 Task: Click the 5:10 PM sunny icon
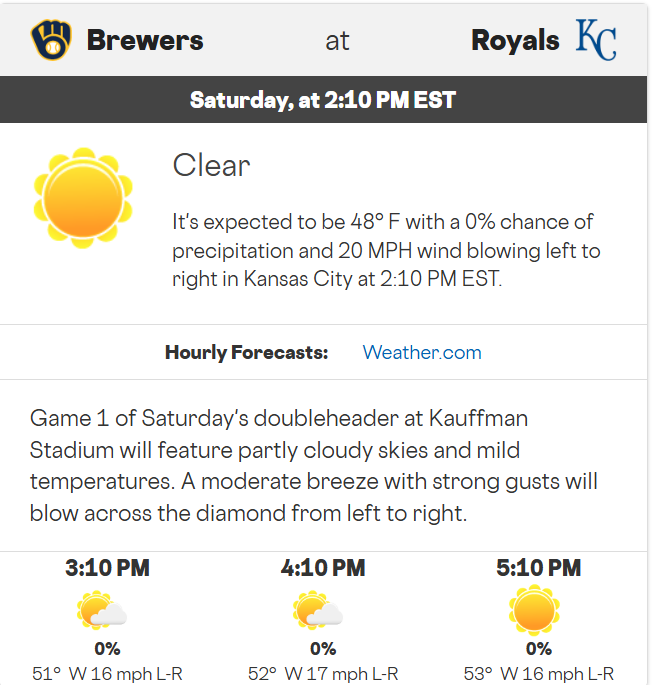pos(534,610)
